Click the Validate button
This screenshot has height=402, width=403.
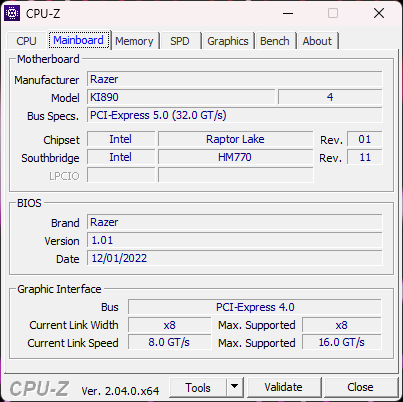click(284, 387)
